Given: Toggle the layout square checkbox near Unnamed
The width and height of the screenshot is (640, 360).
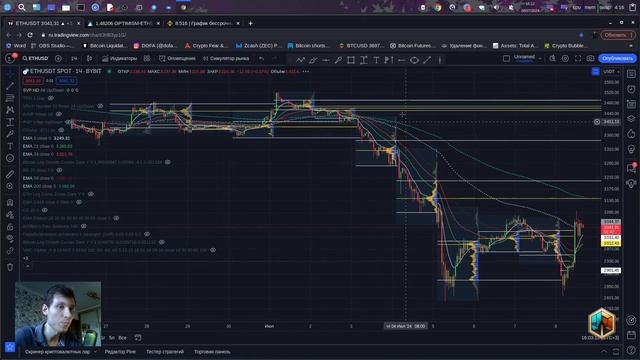Looking at the screenshot, I should [x=506, y=59].
